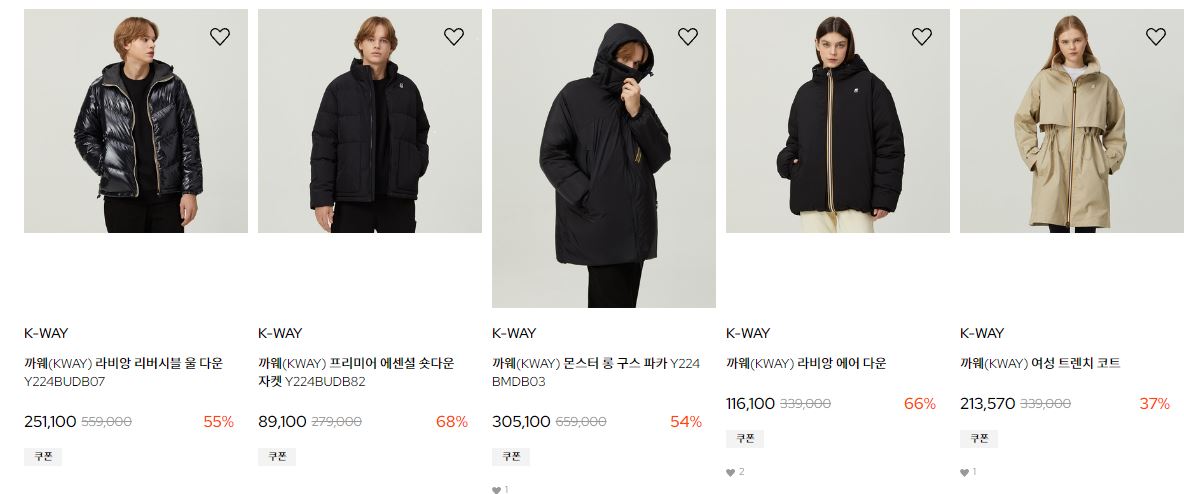The height and width of the screenshot is (494, 1184).
Task: Click 쿠폰 badge under 116,100 price
Action: click(745, 438)
